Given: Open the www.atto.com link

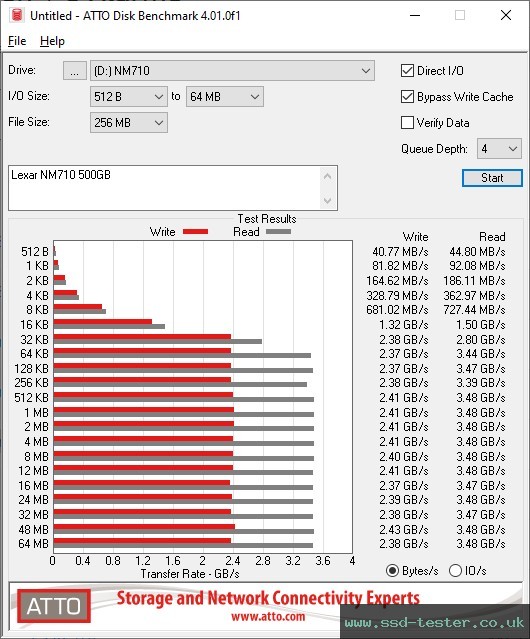Looking at the screenshot, I should tap(268, 617).
